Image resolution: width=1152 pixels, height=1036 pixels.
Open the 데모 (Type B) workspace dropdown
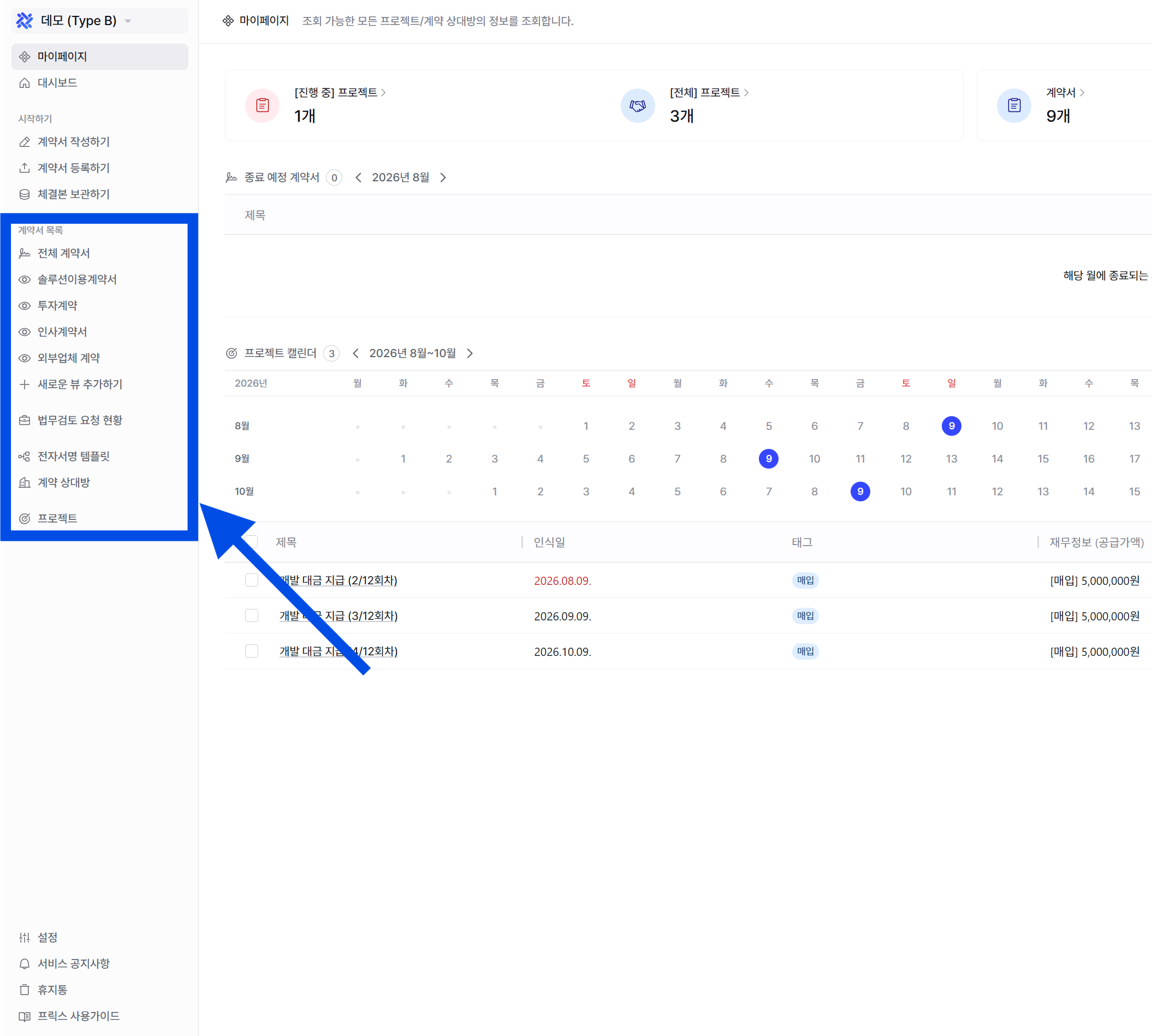pos(99,21)
